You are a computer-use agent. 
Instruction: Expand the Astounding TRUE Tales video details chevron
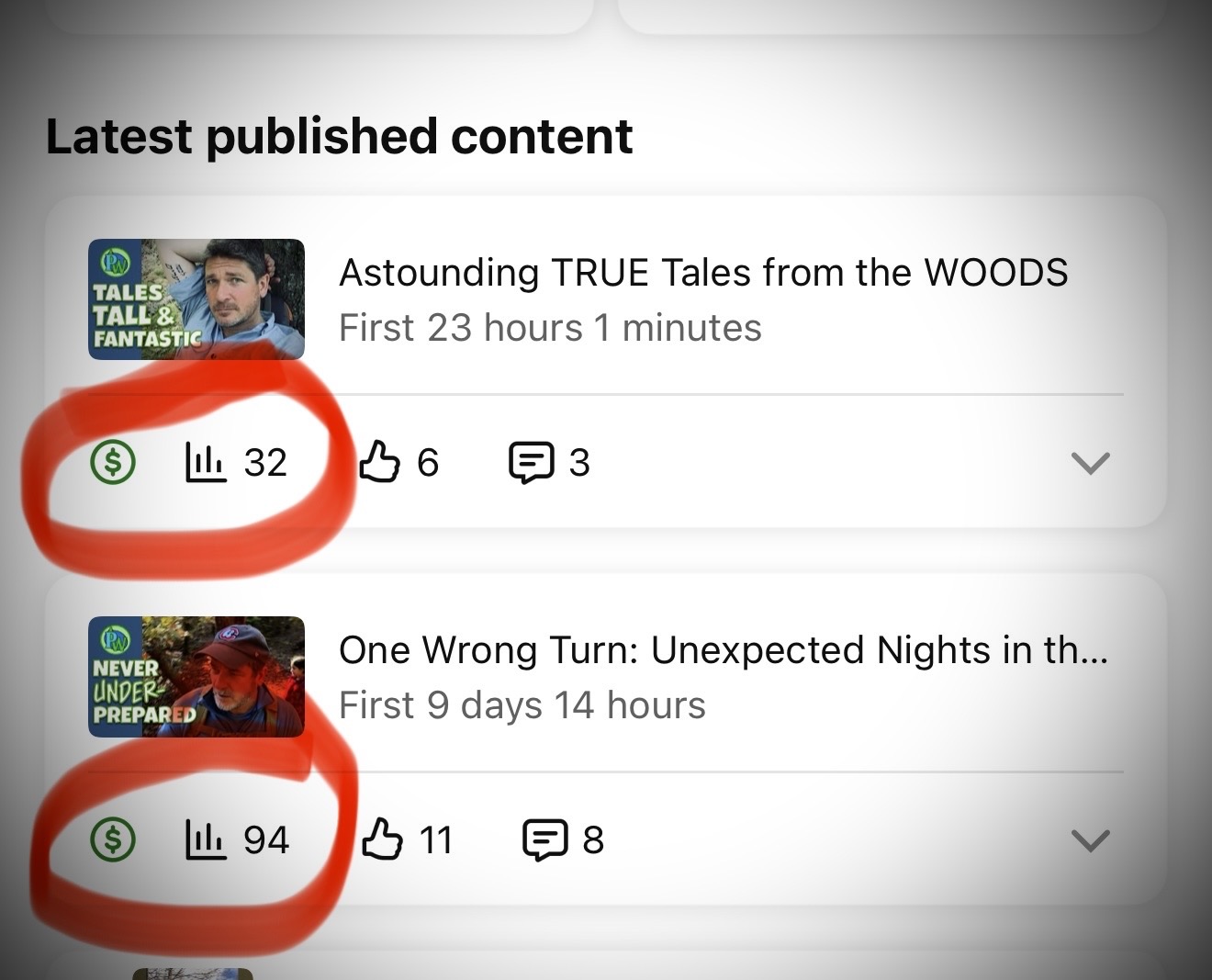pyautogui.click(x=1091, y=463)
